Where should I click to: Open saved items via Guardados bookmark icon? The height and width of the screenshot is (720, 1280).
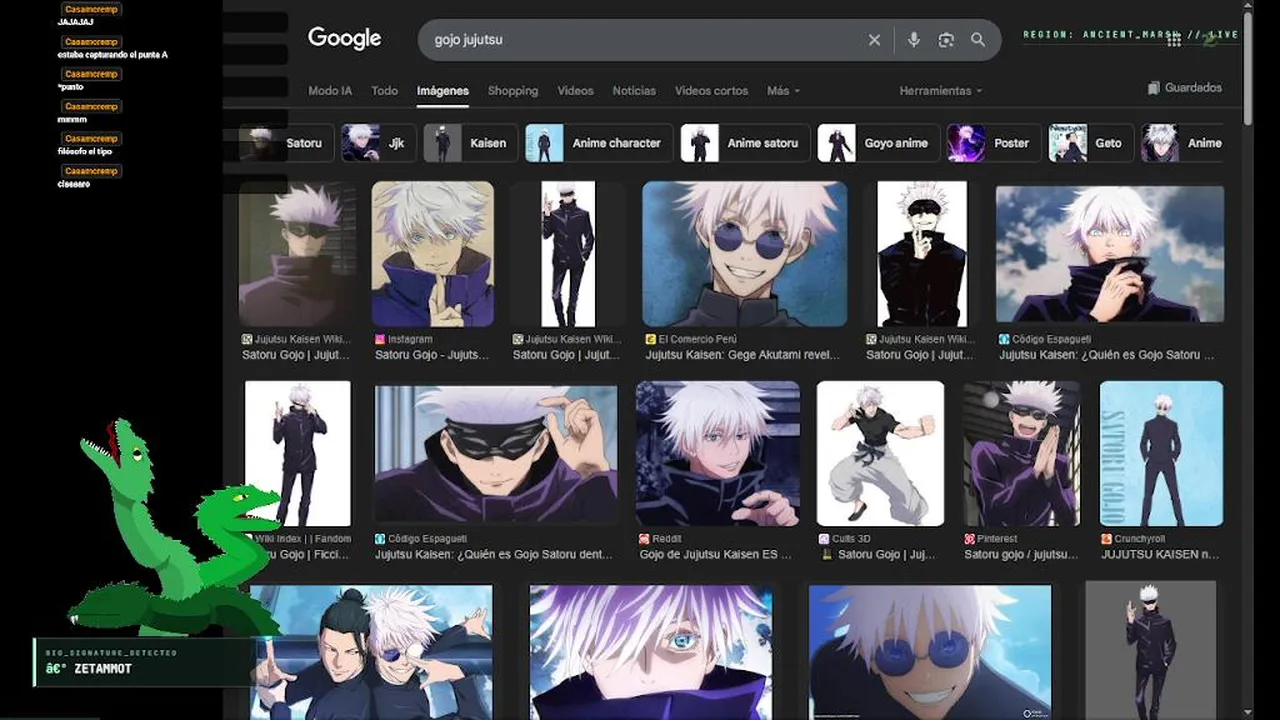1185,88
